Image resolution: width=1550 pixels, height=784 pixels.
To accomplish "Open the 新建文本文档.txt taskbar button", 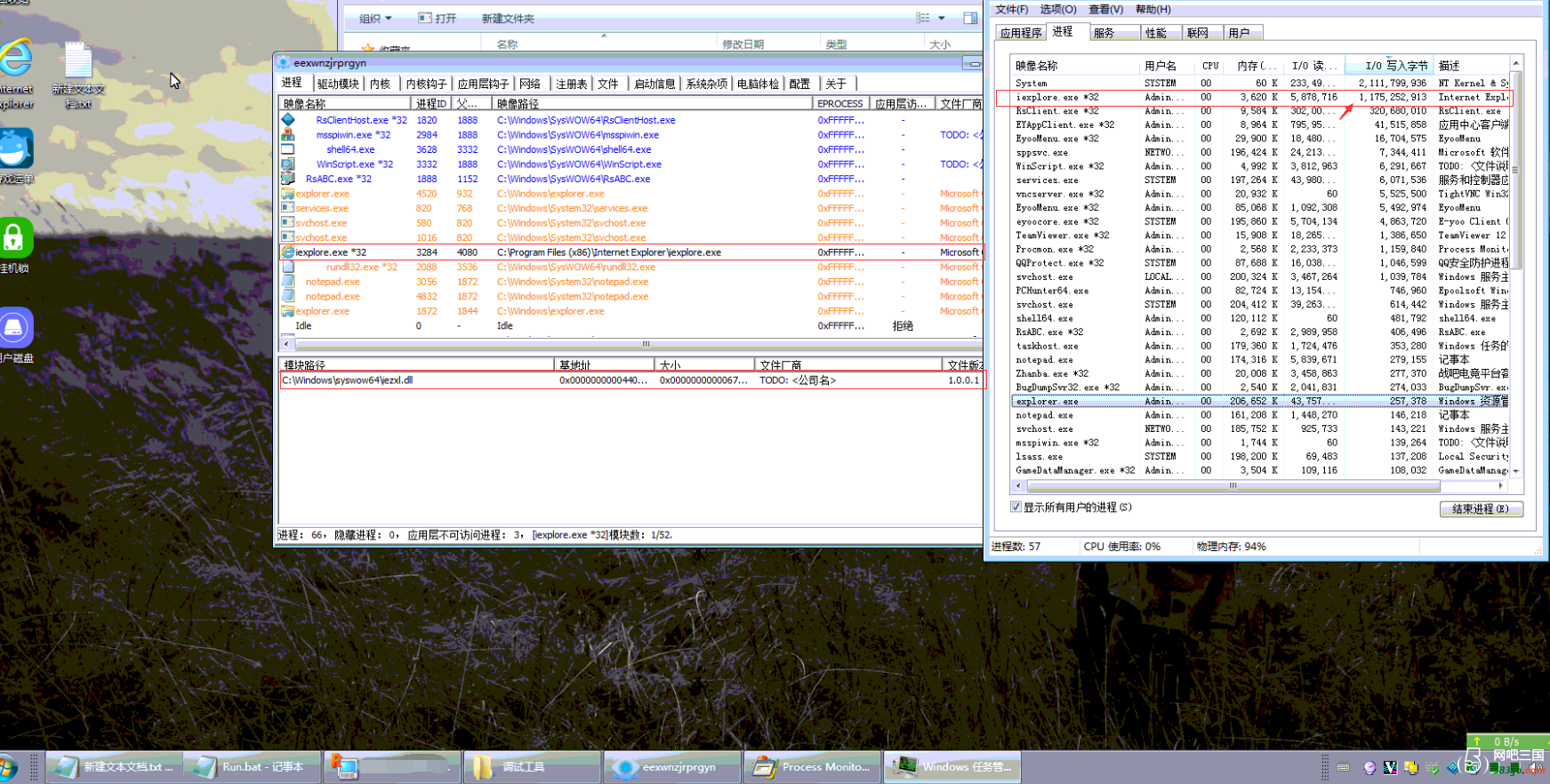I will [x=114, y=767].
